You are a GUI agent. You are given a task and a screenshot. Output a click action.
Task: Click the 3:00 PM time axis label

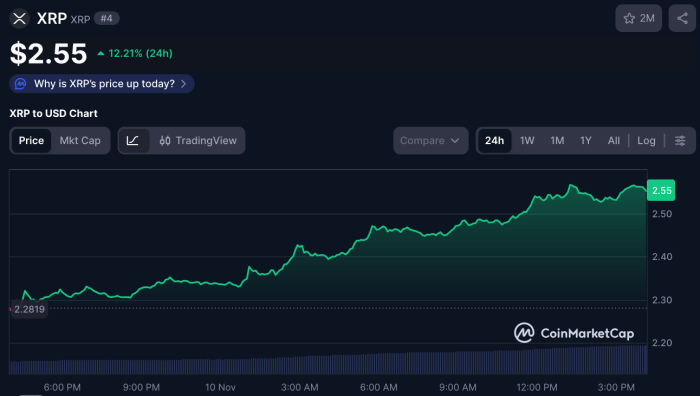coord(616,387)
